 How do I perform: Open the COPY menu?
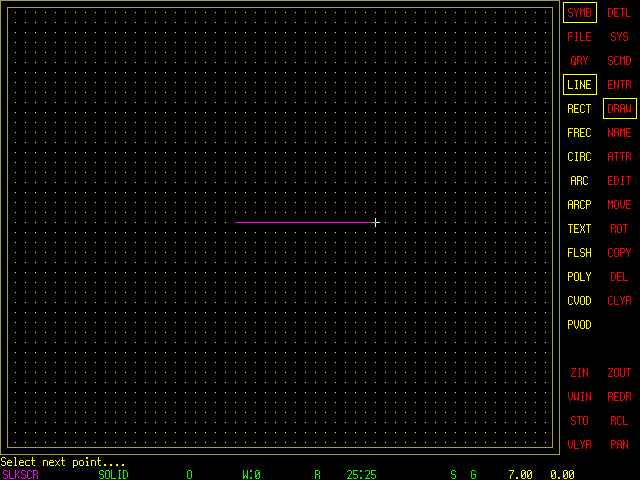[619, 253]
